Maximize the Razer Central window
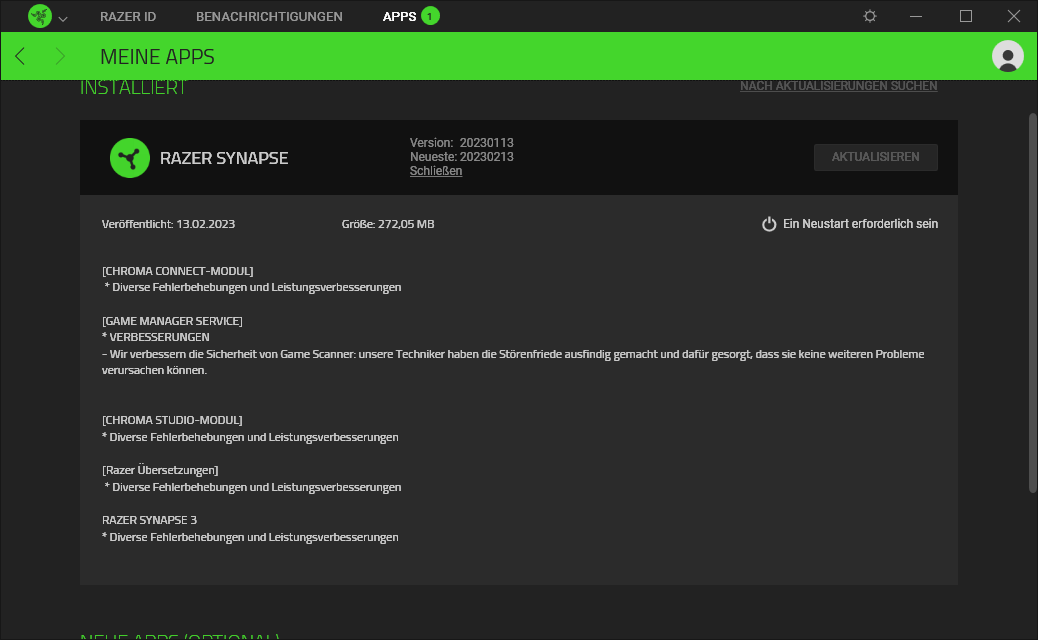Viewport: 1038px width, 640px height. pos(966,16)
